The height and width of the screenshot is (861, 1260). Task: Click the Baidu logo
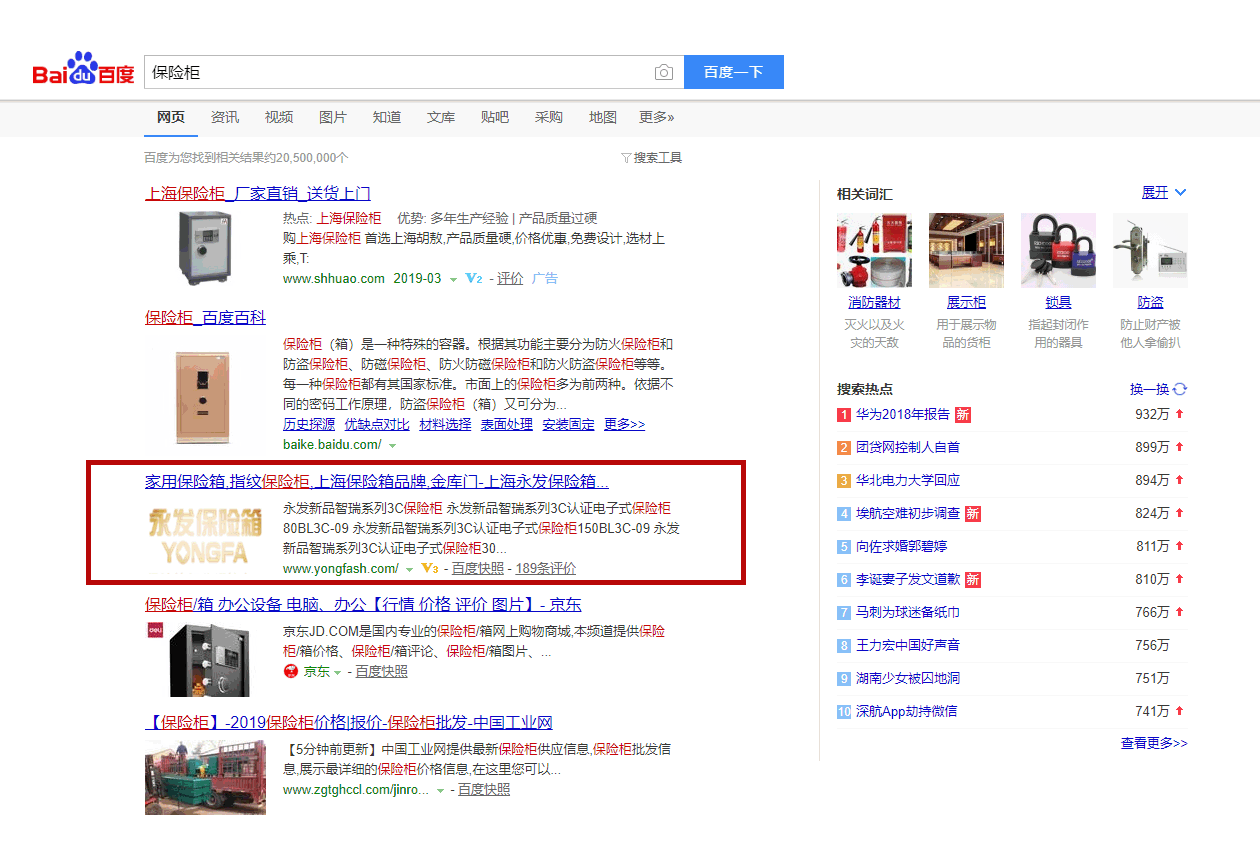tap(83, 69)
